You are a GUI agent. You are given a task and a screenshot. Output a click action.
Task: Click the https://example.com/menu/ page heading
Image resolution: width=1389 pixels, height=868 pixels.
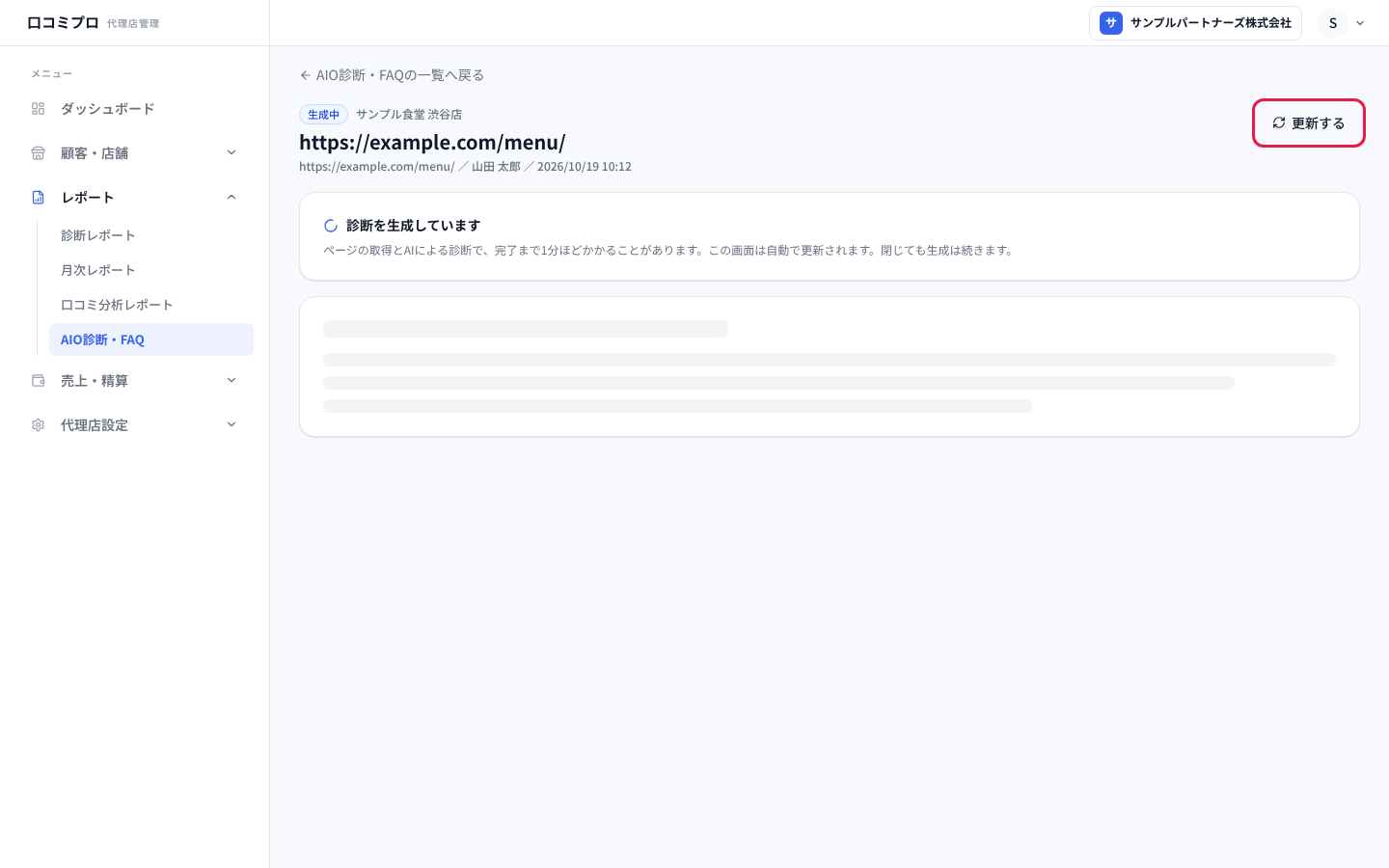point(432,143)
